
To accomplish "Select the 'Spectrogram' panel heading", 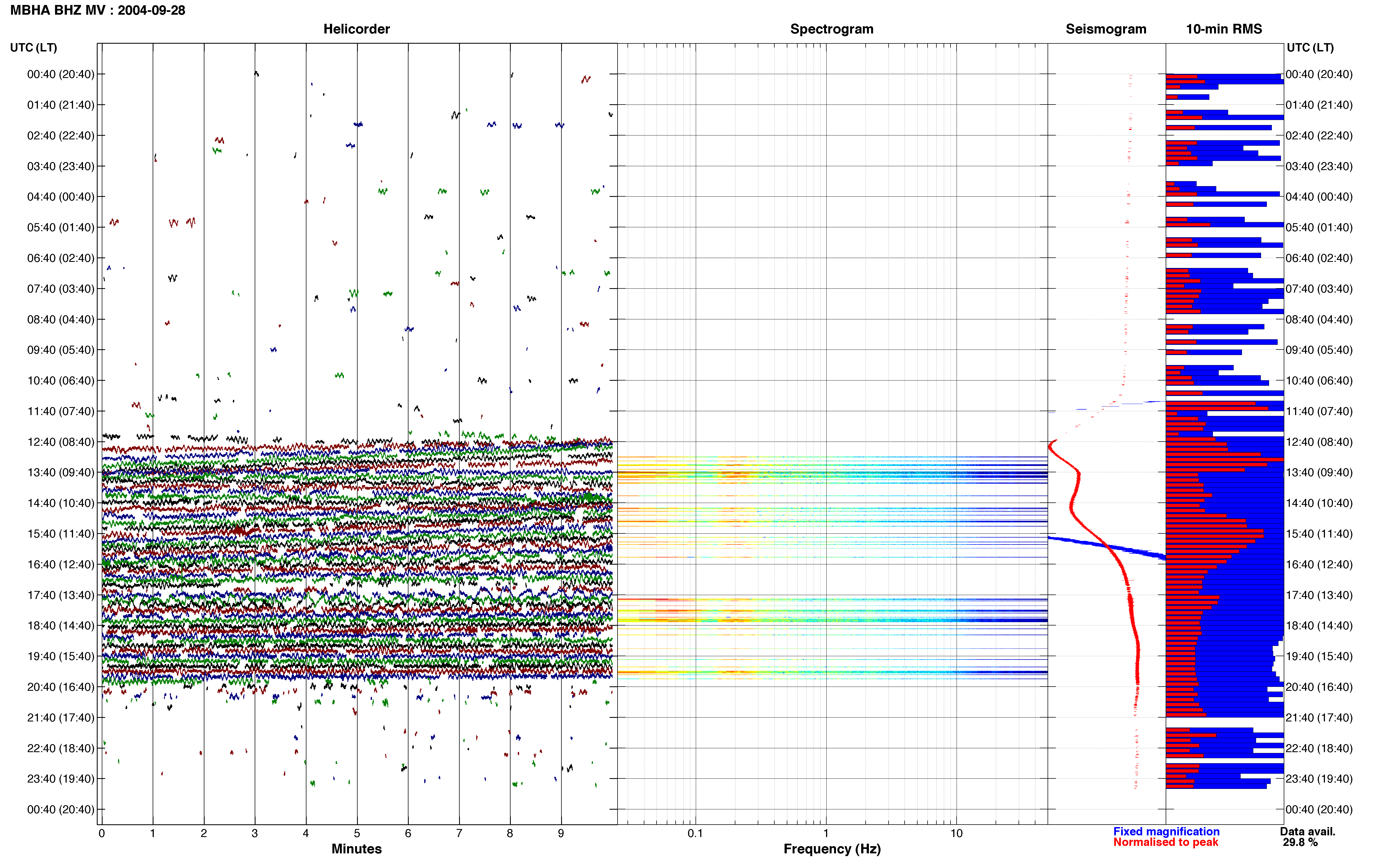I will pos(832,29).
